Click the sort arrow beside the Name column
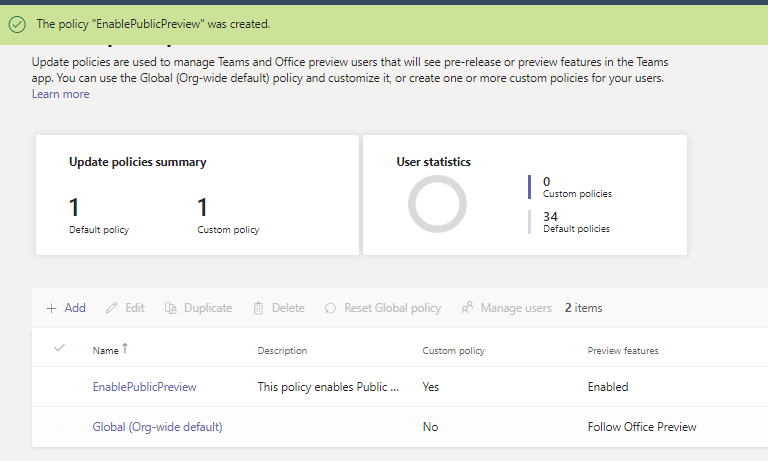This screenshot has height=461, width=768. tap(125, 349)
